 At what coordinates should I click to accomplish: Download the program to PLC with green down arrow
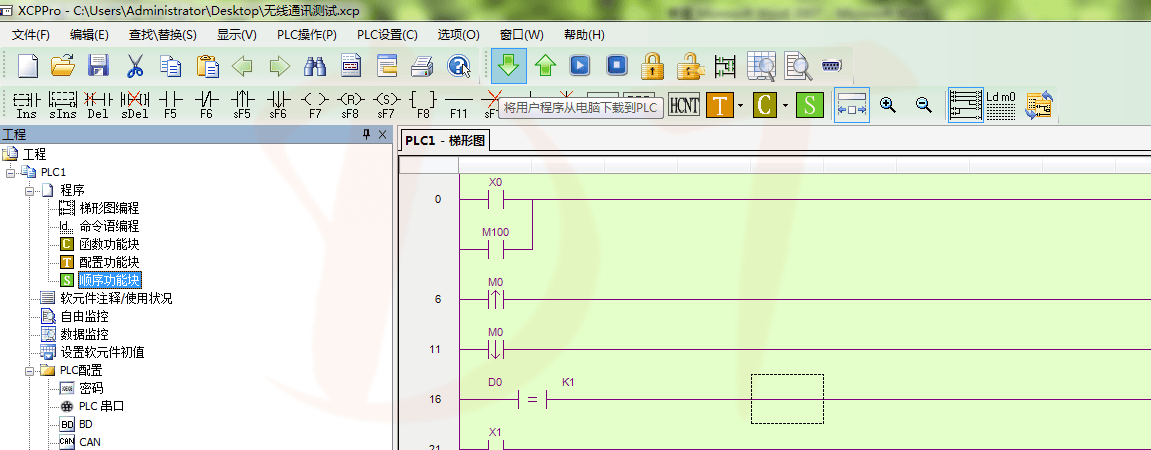point(509,66)
